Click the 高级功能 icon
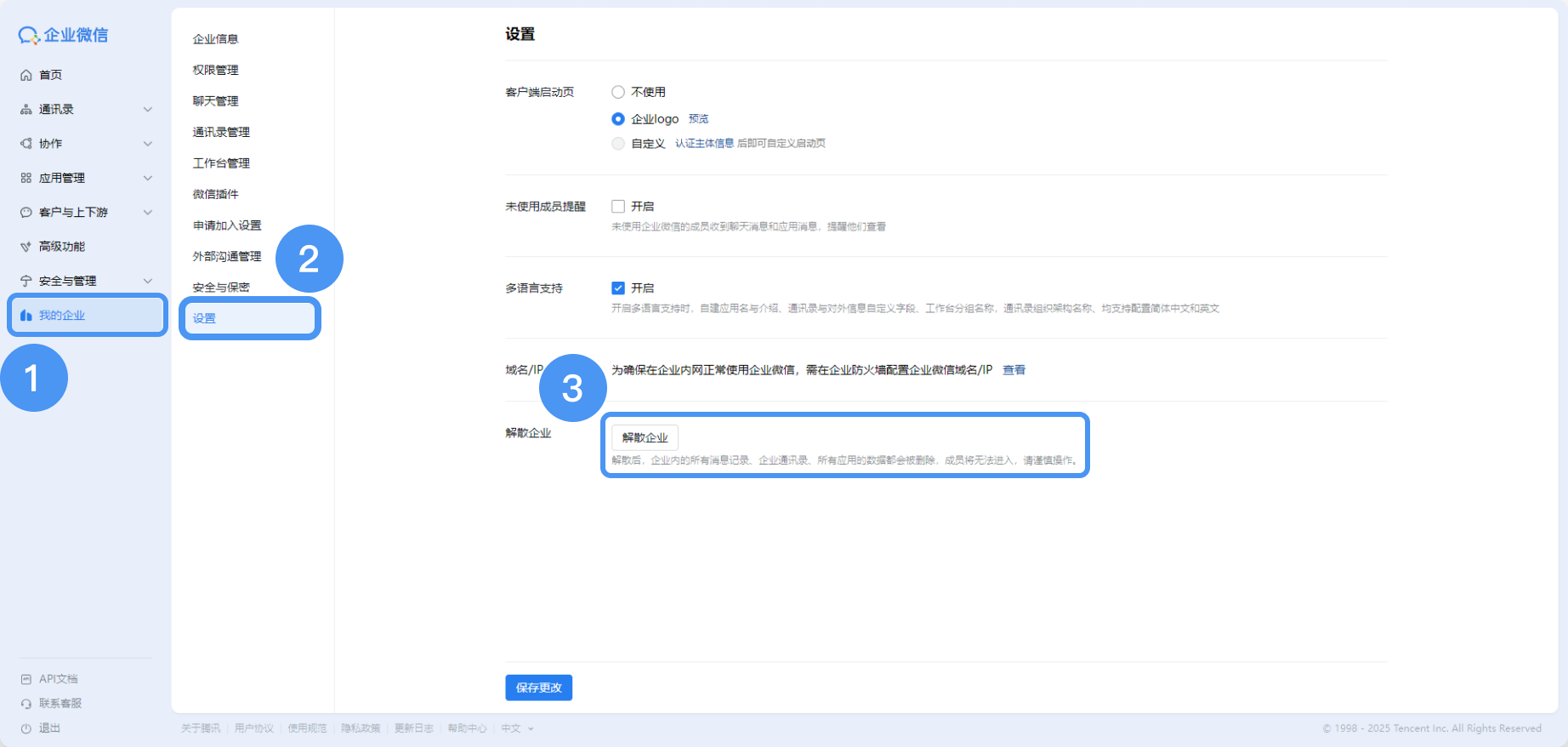Screen dimensions: 1568x747 (x=26, y=247)
